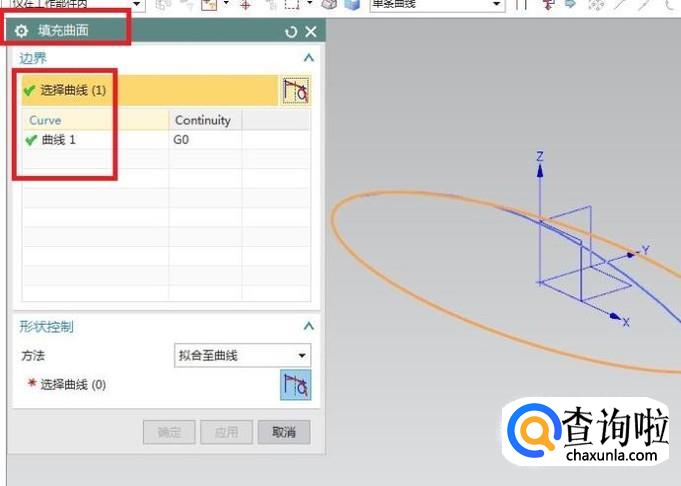
Task: Collapse the 形状控制 section
Action: pyautogui.click(x=308, y=326)
